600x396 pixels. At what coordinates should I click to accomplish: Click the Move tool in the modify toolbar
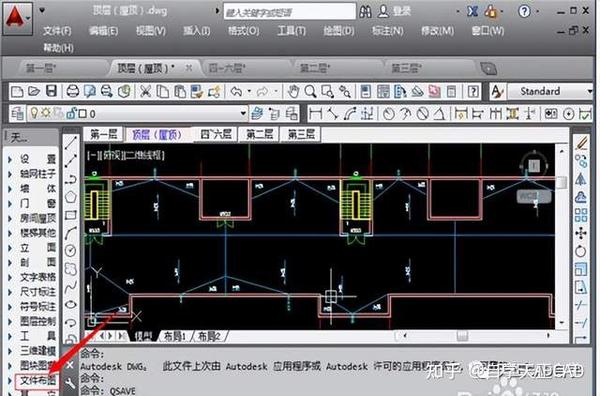[x=580, y=233]
